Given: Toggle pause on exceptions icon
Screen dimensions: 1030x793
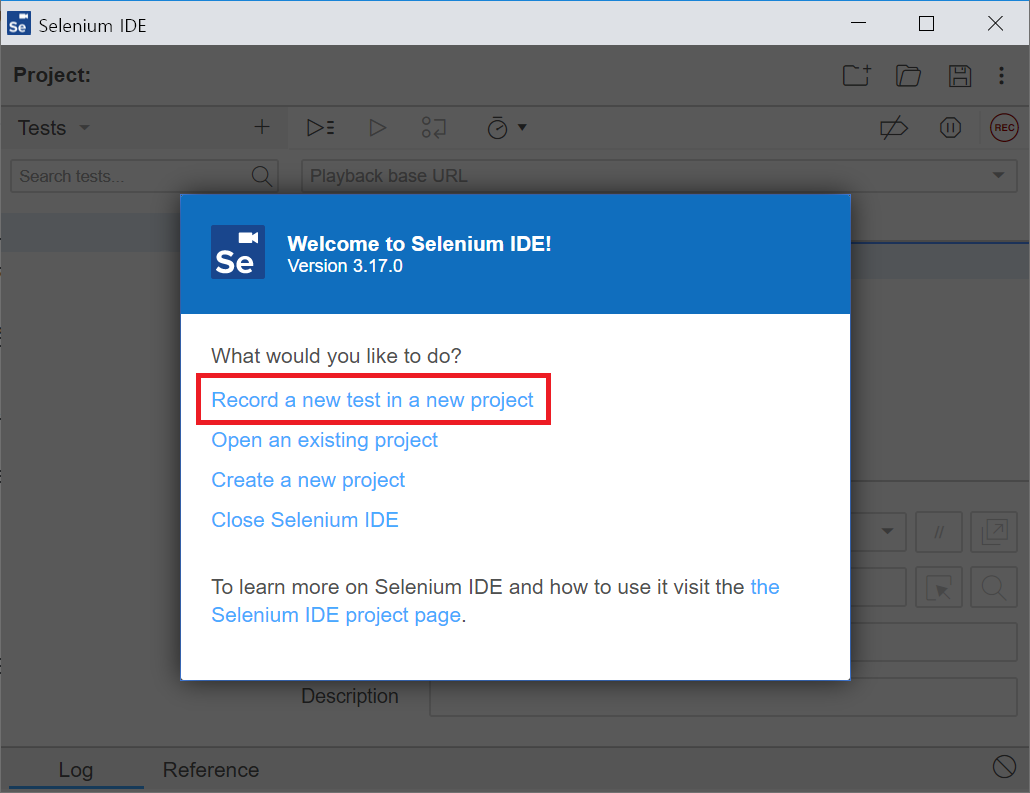Looking at the screenshot, I should point(950,128).
